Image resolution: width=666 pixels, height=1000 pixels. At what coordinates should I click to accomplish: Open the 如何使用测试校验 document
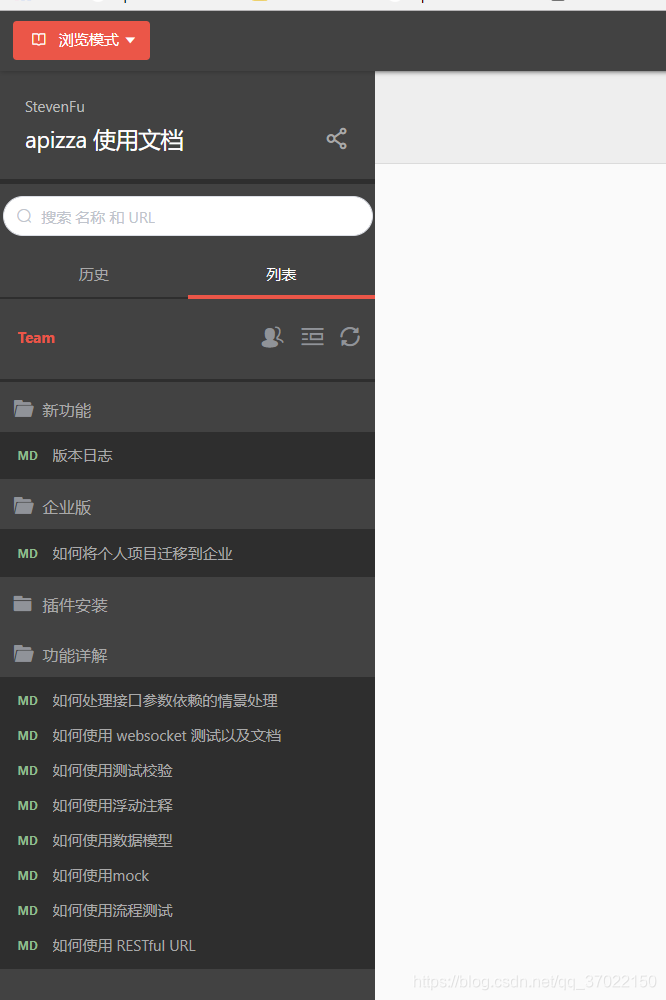tap(188, 770)
